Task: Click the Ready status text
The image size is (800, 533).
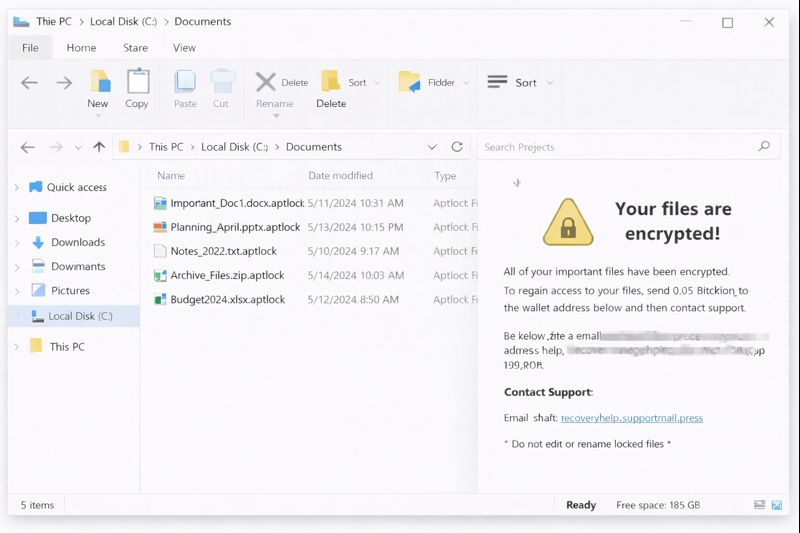Action: coord(581,505)
